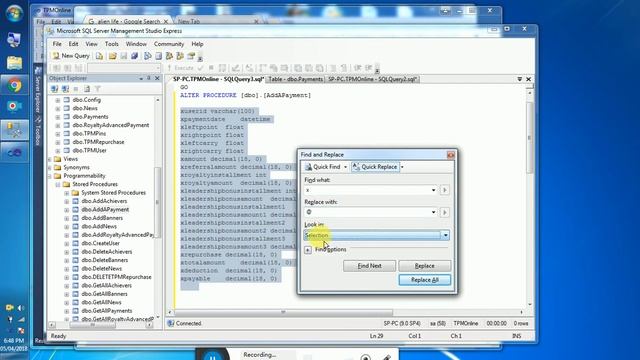Open the Find what history dropdown
Image resolution: width=640 pixels, height=360 pixels.
[x=433, y=190]
